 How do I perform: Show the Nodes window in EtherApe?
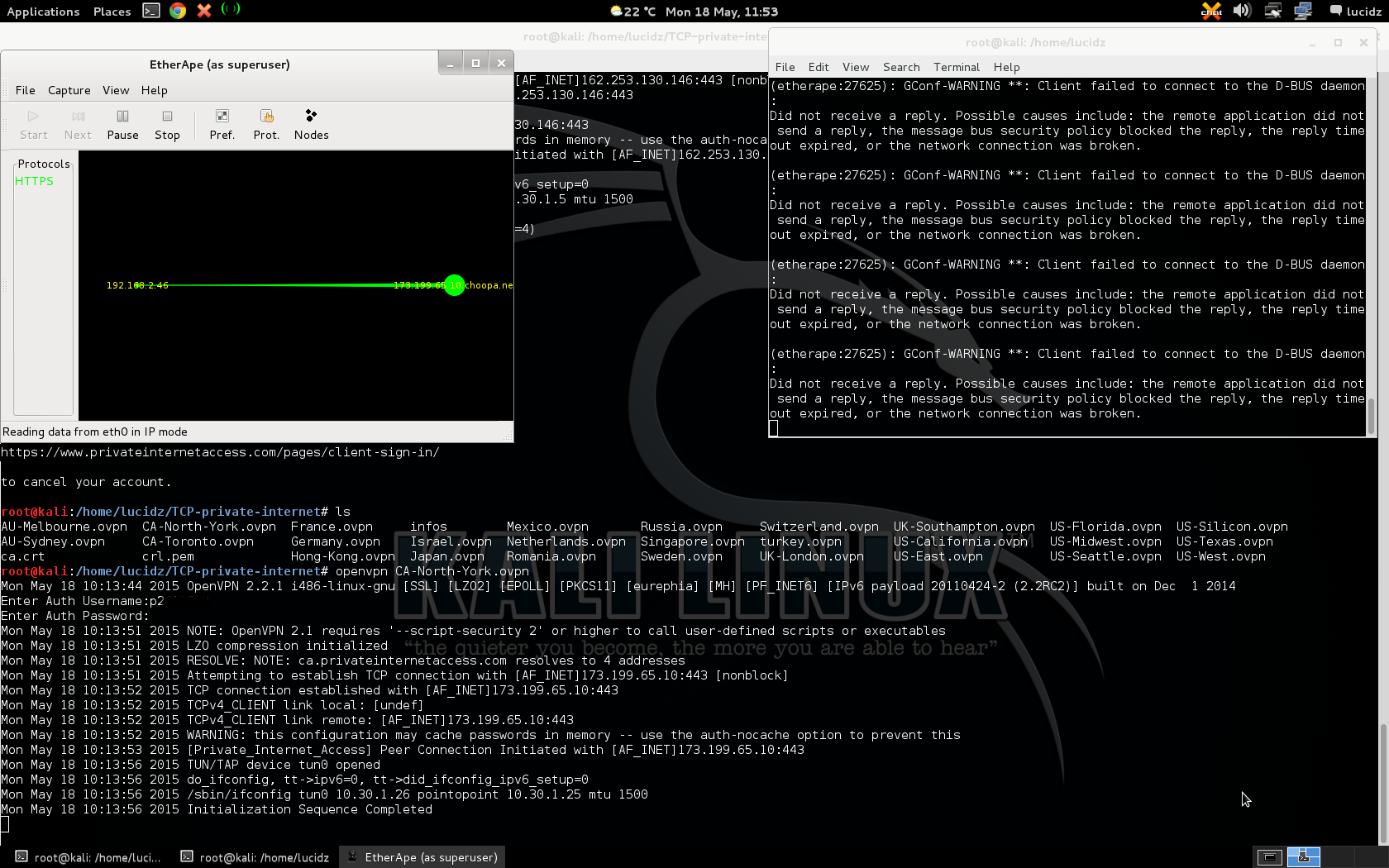pos(311,125)
